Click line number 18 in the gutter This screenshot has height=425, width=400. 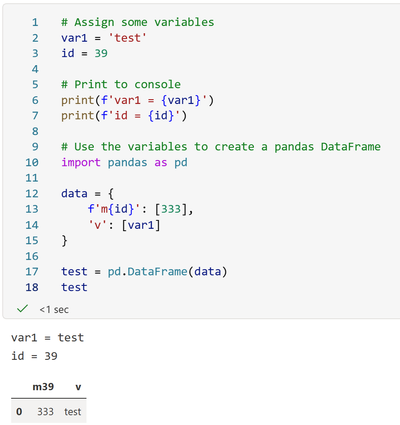(x=32, y=287)
